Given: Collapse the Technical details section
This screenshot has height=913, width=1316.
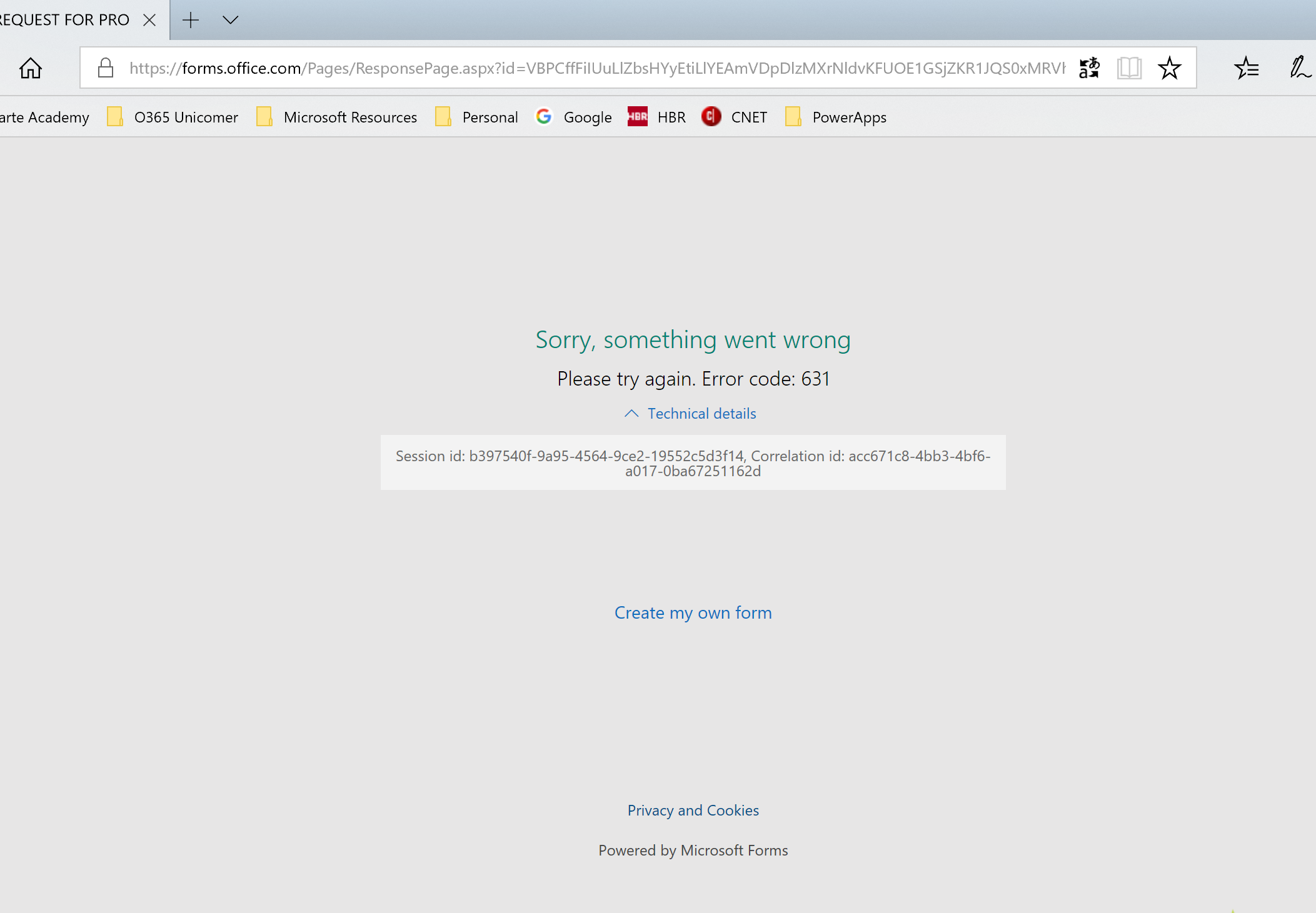Looking at the screenshot, I should pyautogui.click(x=691, y=414).
